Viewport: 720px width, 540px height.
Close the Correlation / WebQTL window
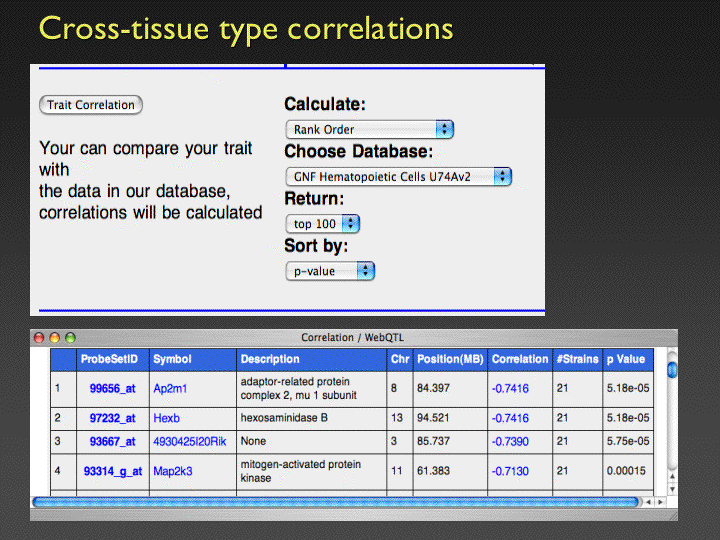click(40, 338)
